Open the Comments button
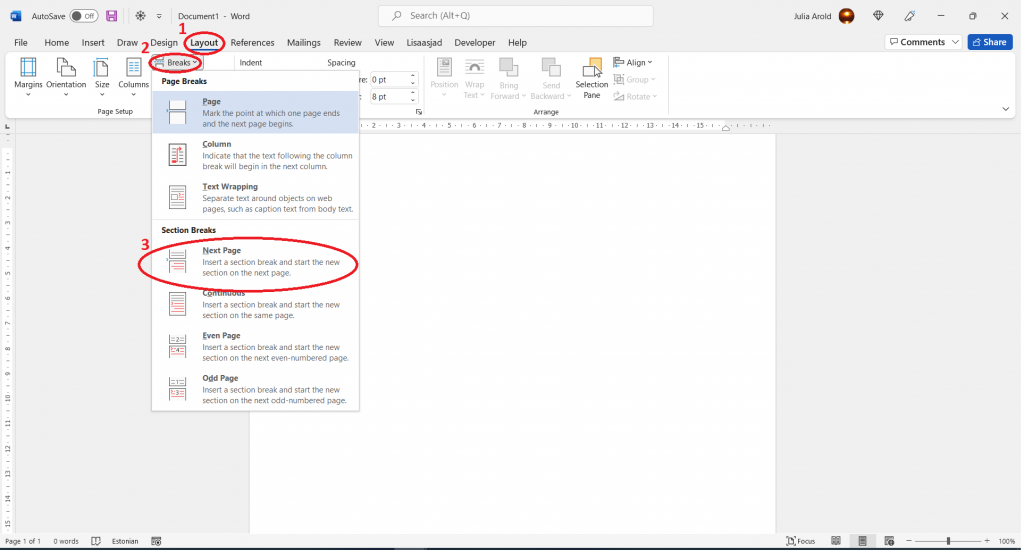1024x550 pixels. coord(923,42)
